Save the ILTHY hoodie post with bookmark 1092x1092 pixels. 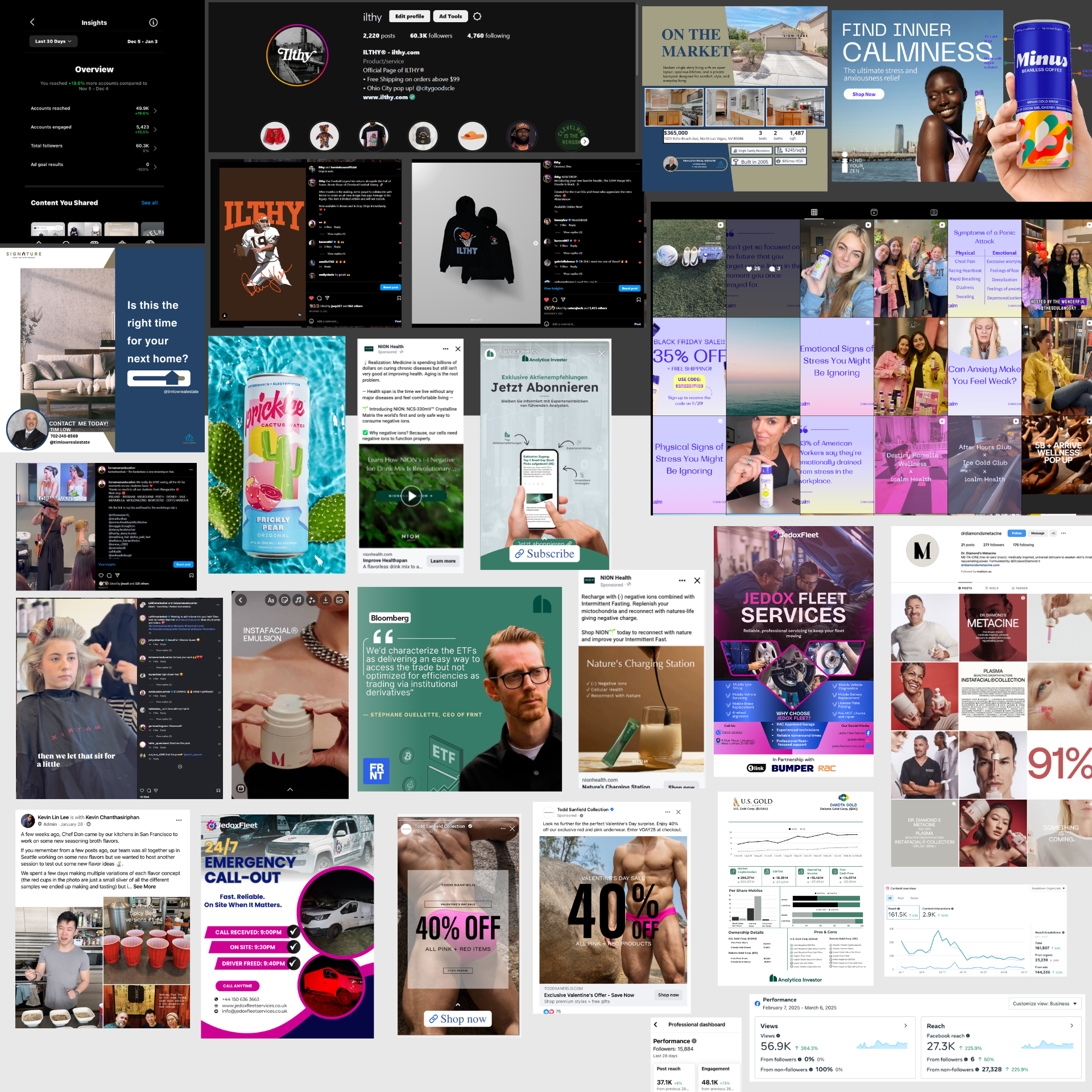pos(638,299)
